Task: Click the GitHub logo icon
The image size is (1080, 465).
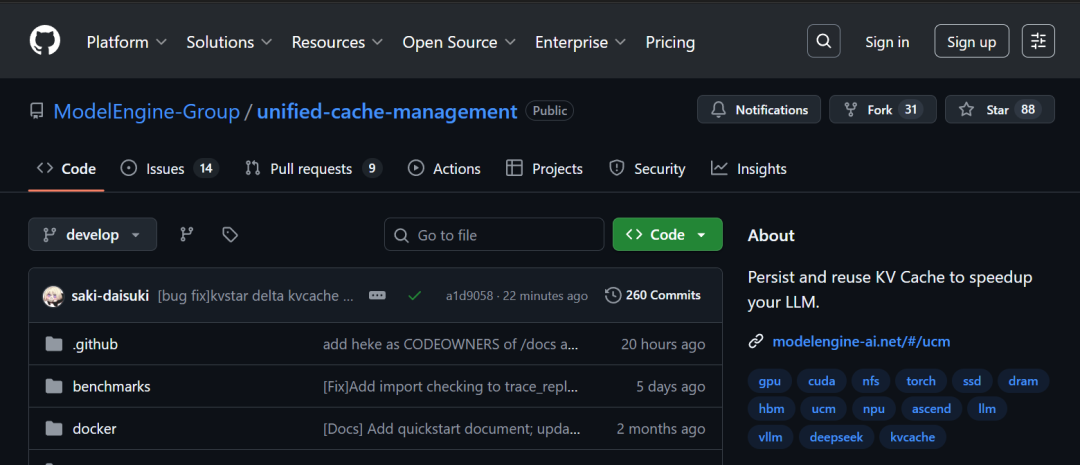Action: tap(45, 41)
